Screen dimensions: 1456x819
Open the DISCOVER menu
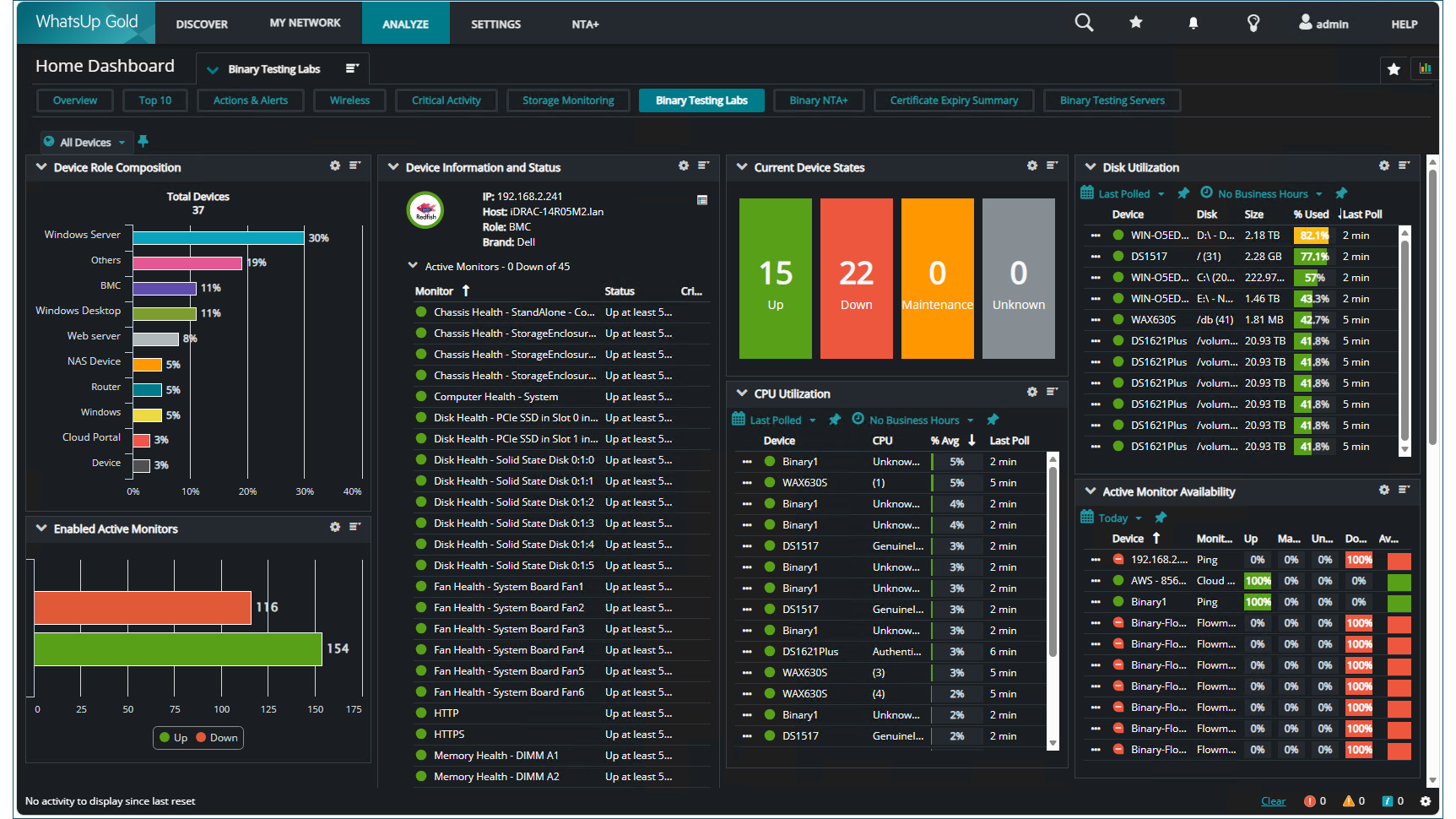click(202, 24)
